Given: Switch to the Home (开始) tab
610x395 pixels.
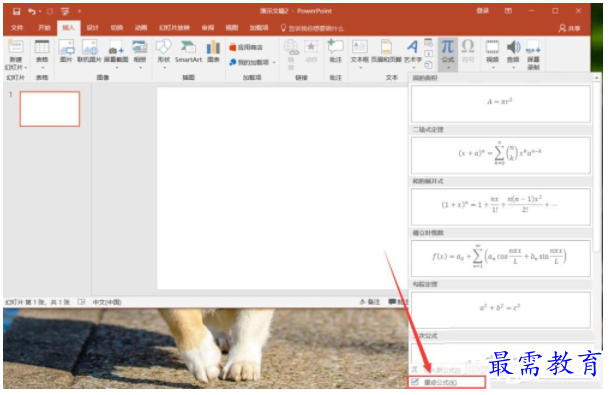Looking at the screenshot, I should tap(44, 28).
